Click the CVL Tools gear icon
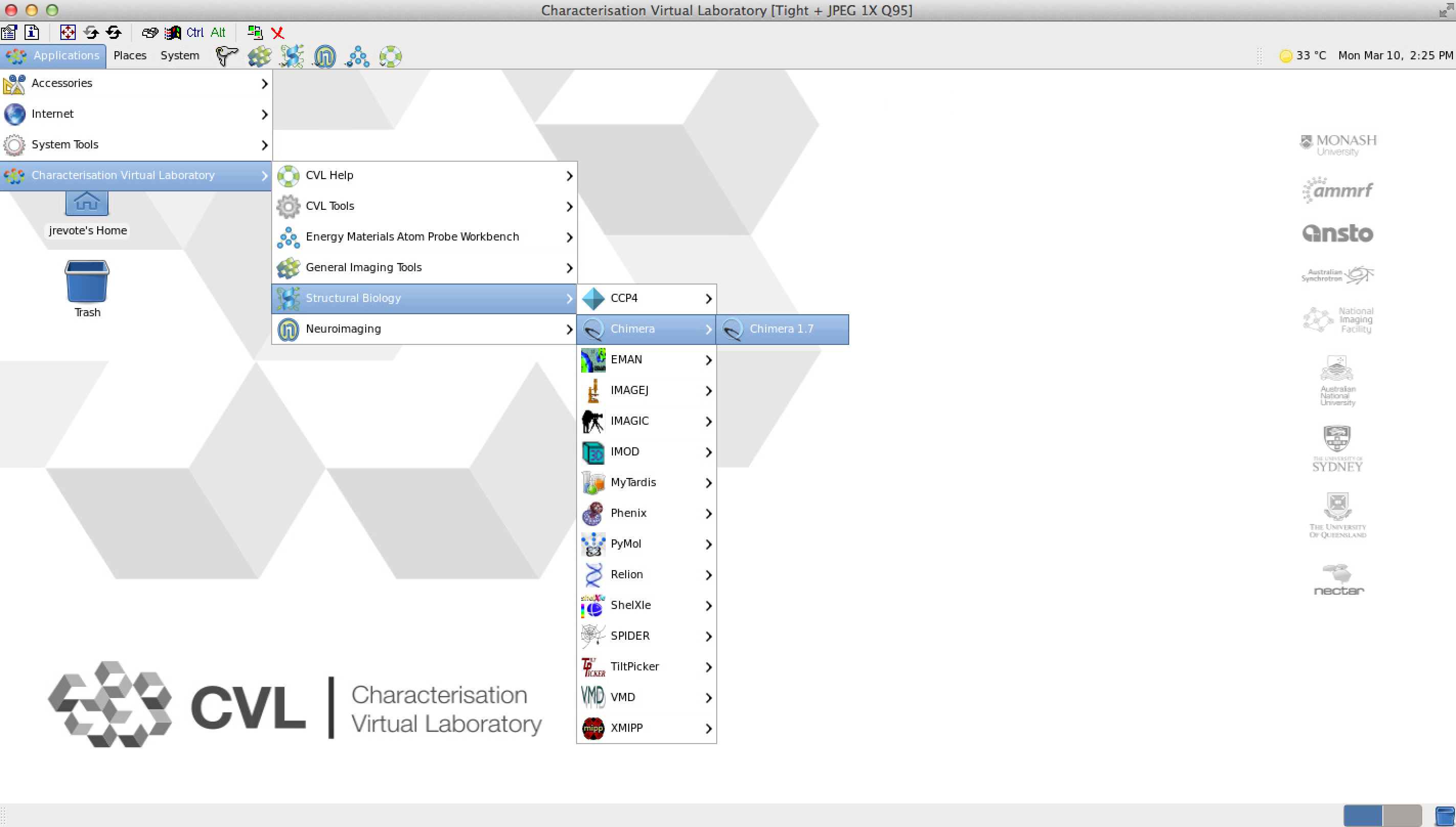Image resolution: width=1456 pixels, height=827 pixels. click(x=289, y=207)
